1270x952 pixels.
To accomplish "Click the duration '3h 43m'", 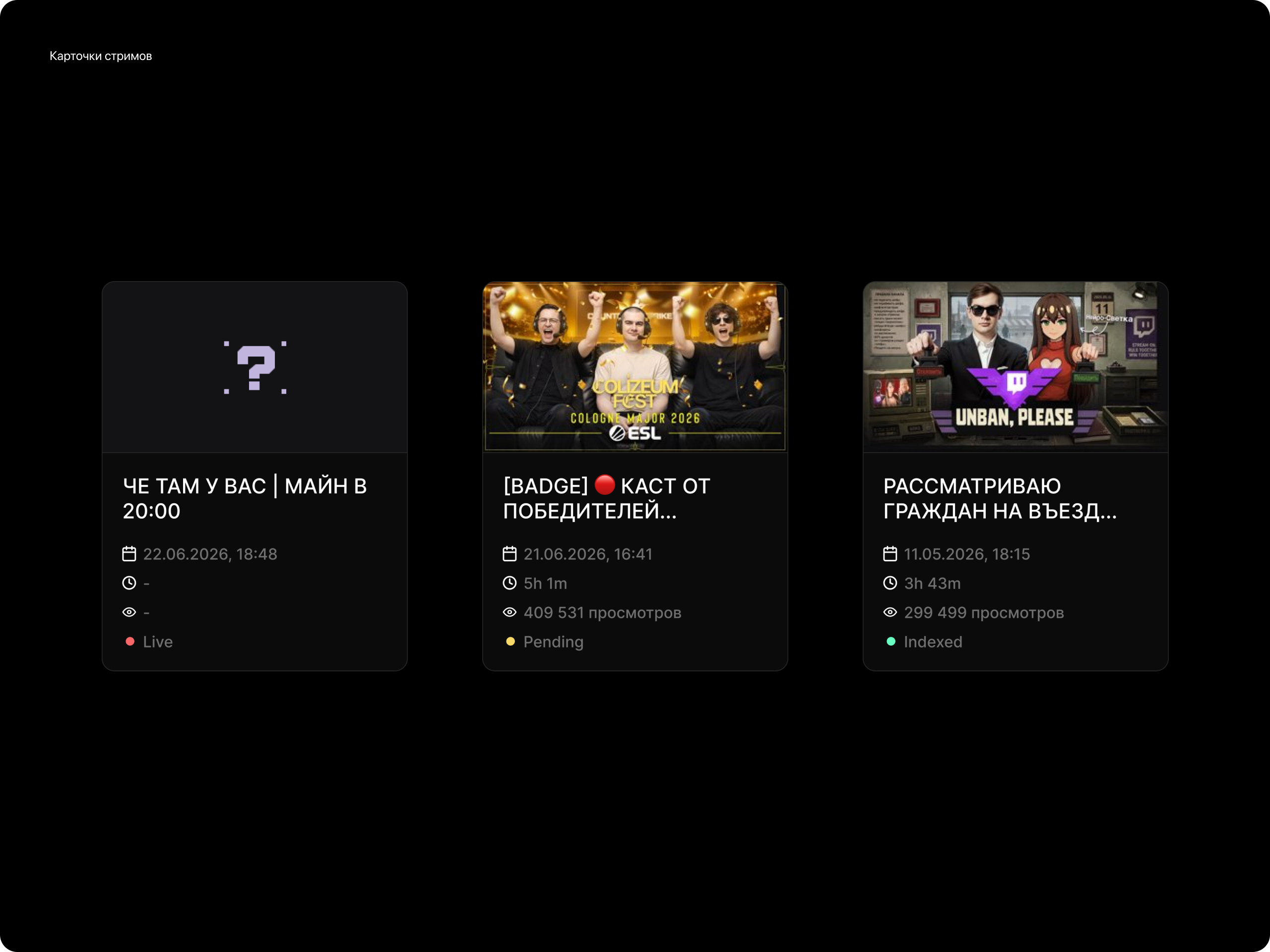I will coord(932,583).
